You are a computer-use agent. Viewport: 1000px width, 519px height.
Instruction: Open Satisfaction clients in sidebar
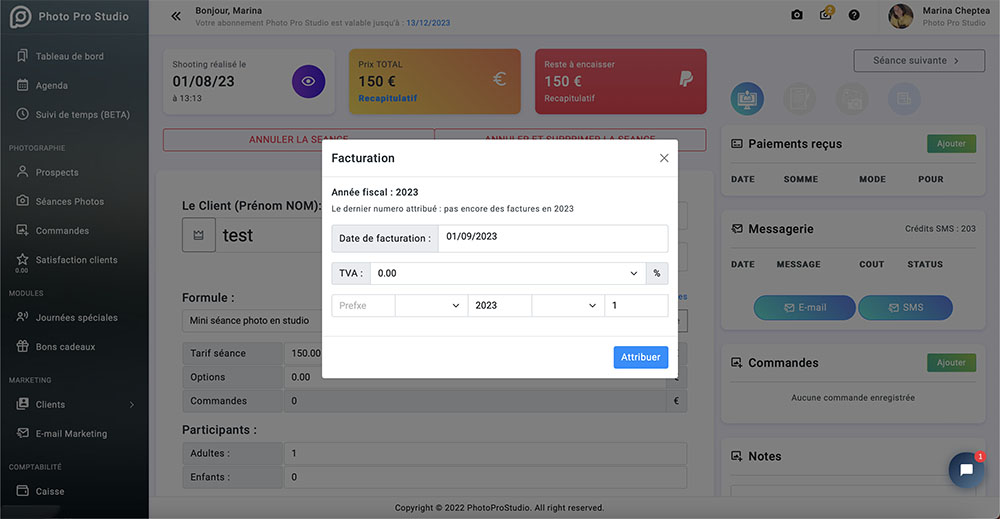click(x=76, y=260)
